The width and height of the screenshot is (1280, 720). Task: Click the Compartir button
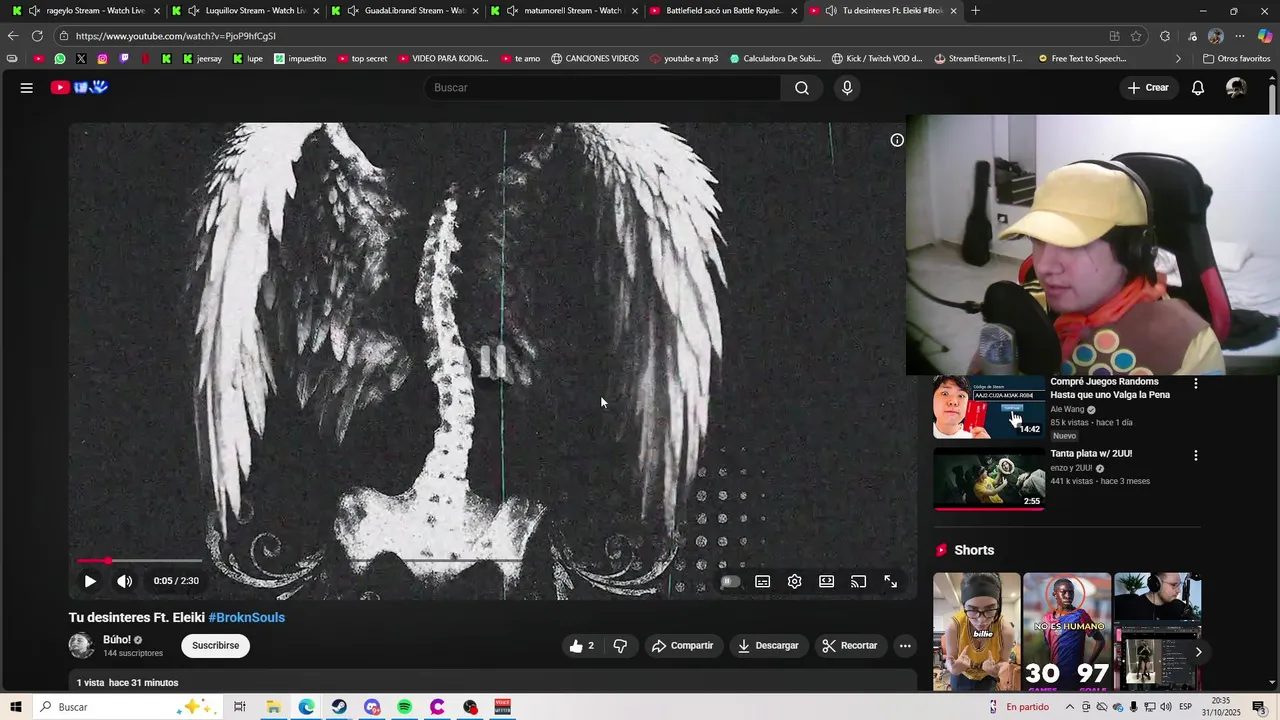click(683, 646)
